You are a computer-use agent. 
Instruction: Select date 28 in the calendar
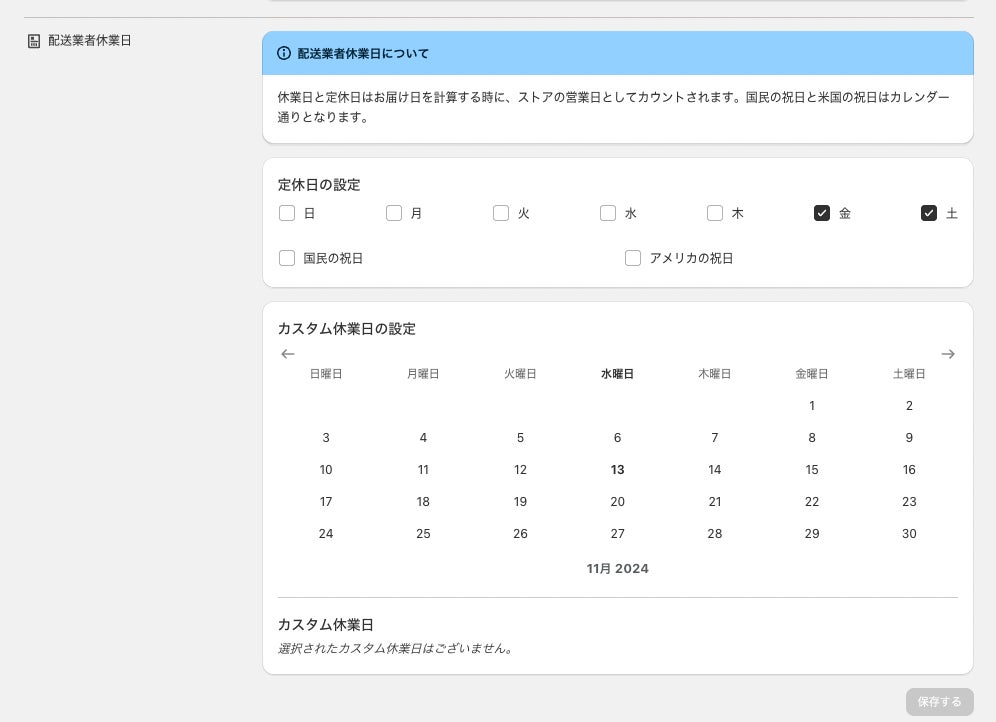click(x=715, y=534)
